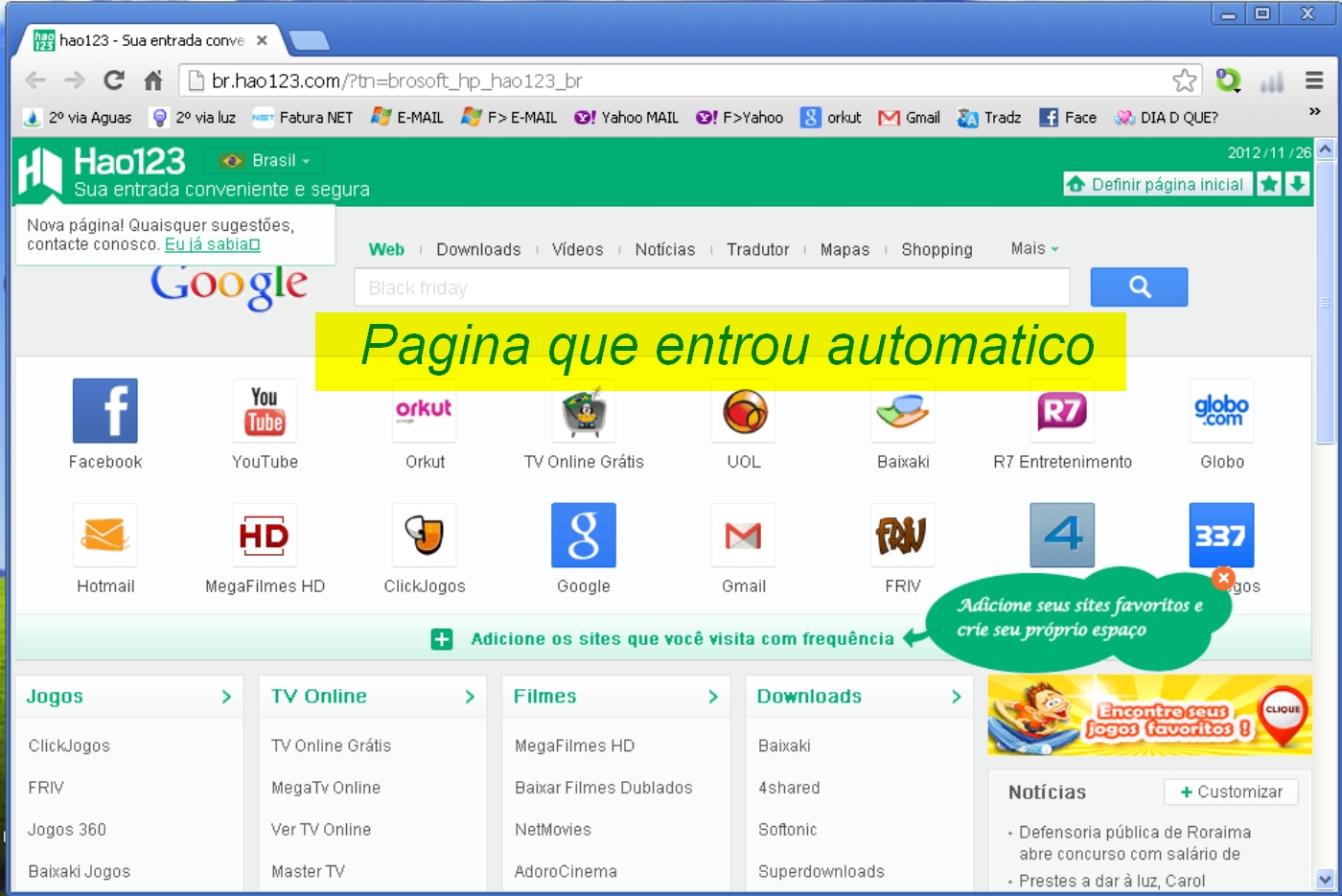Open the 337 games tile
The width and height of the screenshot is (1342, 896).
point(1222,535)
